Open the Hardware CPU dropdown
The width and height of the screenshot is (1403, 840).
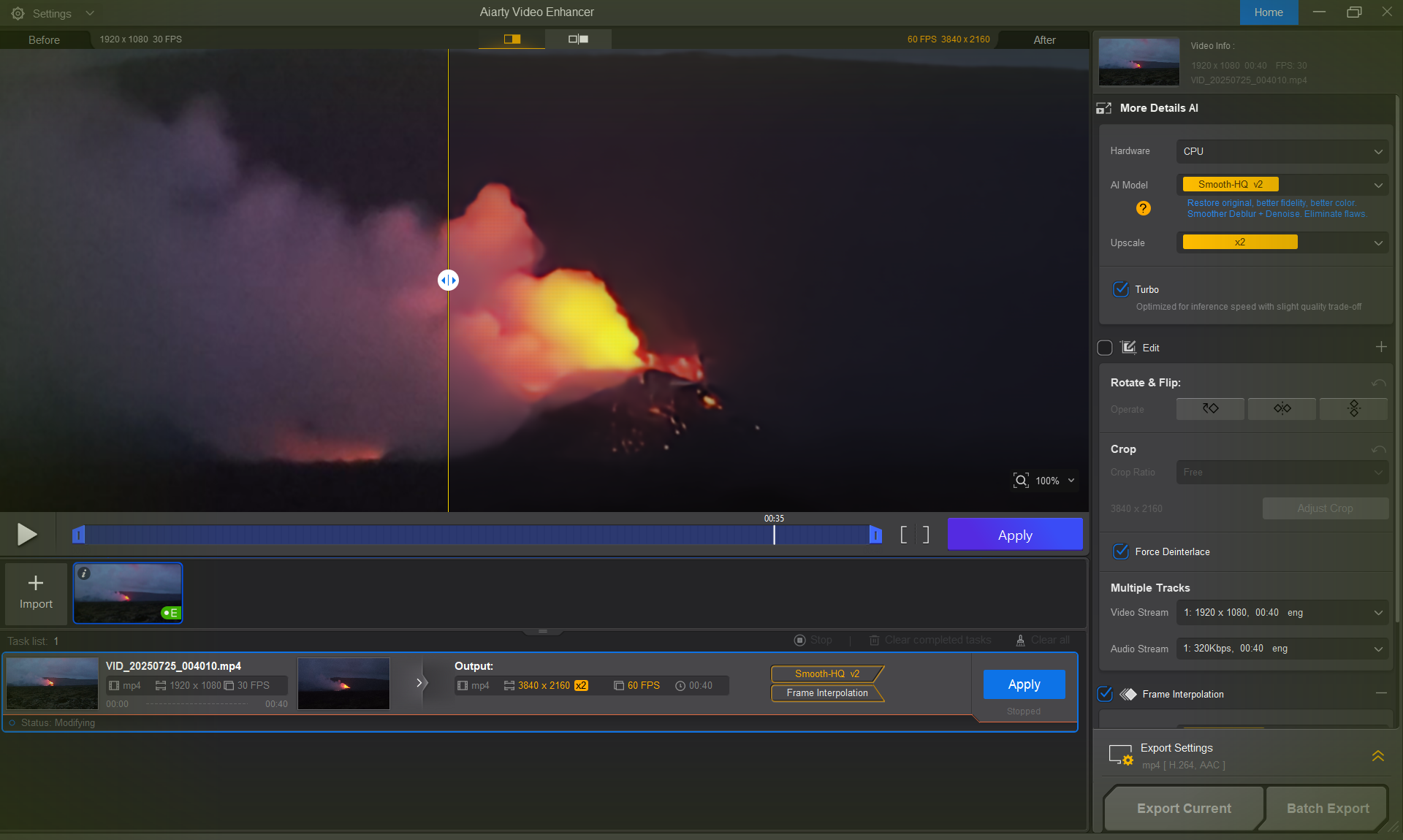pos(1282,151)
